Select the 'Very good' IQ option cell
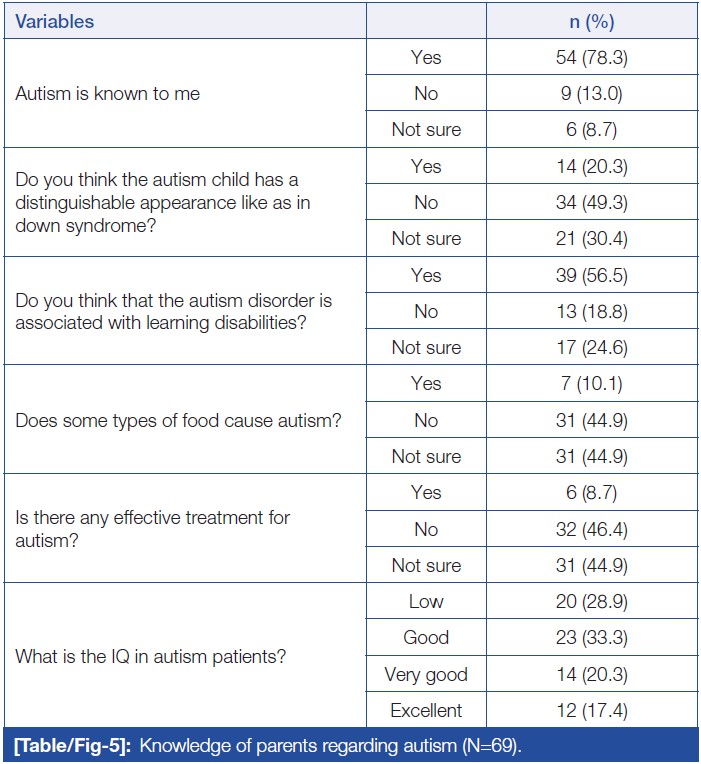This screenshot has height=764, width=701. [426, 675]
